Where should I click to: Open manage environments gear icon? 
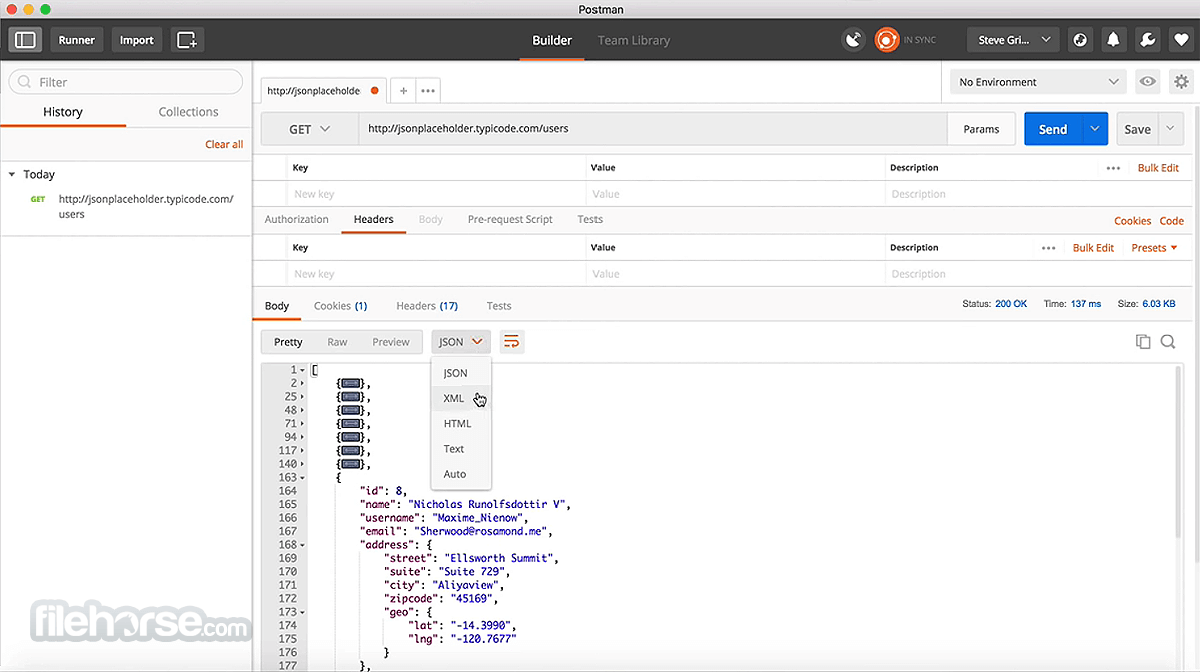(x=1180, y=82)
